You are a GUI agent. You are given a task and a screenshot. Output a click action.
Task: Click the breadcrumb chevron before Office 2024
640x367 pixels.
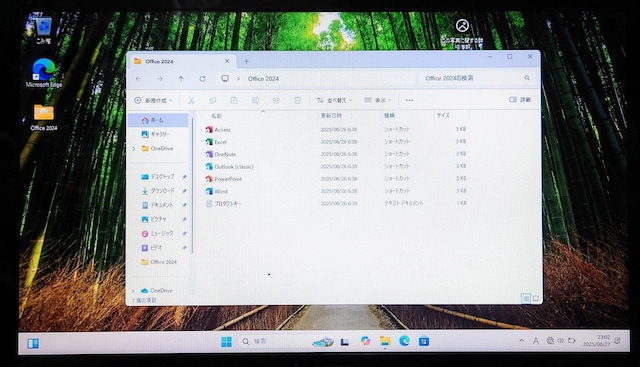coord(238,78)
